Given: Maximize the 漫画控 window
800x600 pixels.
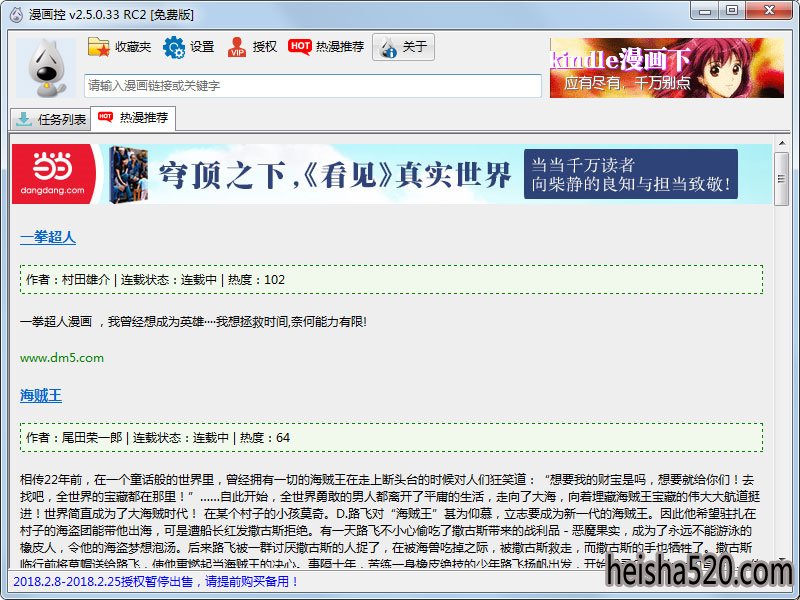Looking at the screenshot, I should 732,11.
